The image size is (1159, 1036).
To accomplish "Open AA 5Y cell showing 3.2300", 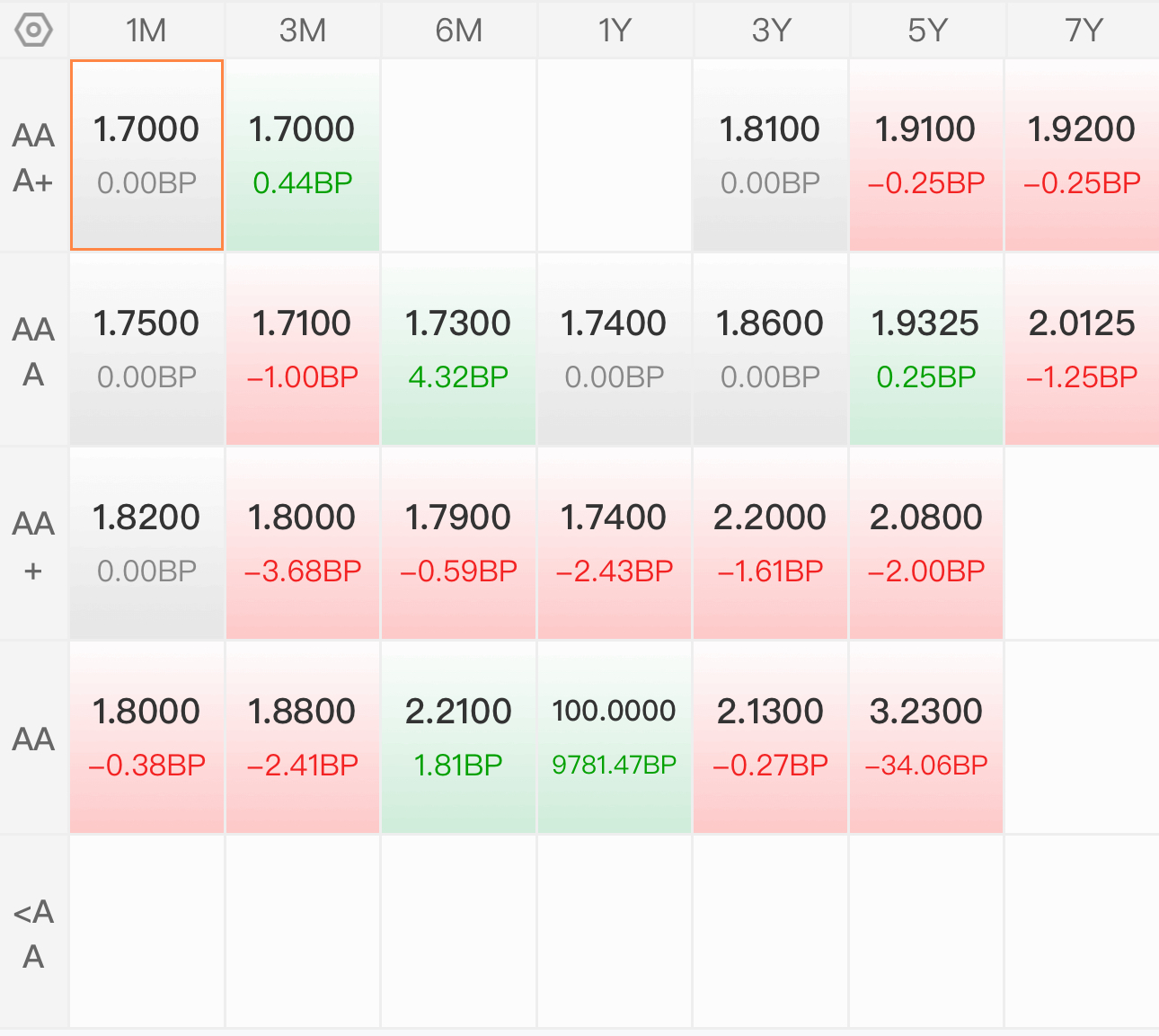I will (x=926, y=737).
